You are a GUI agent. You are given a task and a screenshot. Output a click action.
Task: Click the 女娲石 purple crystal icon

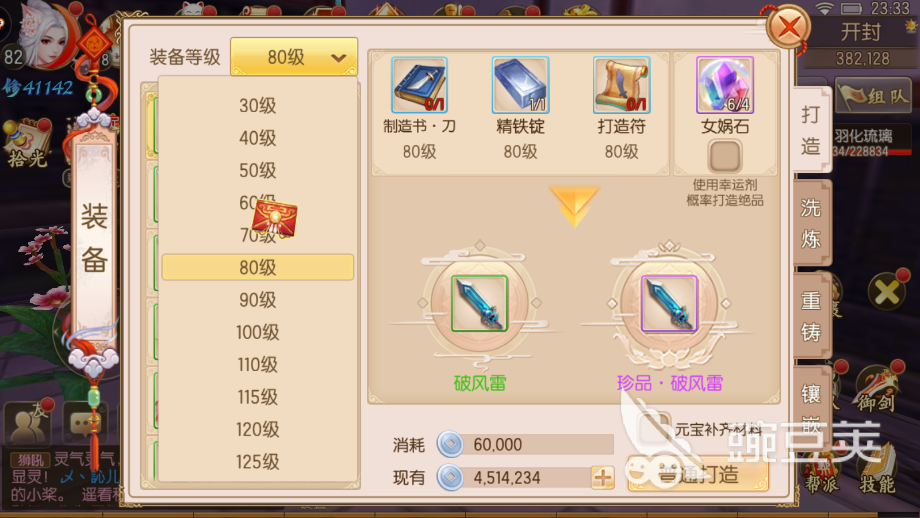pyautogui.click(x=725, y=85)
